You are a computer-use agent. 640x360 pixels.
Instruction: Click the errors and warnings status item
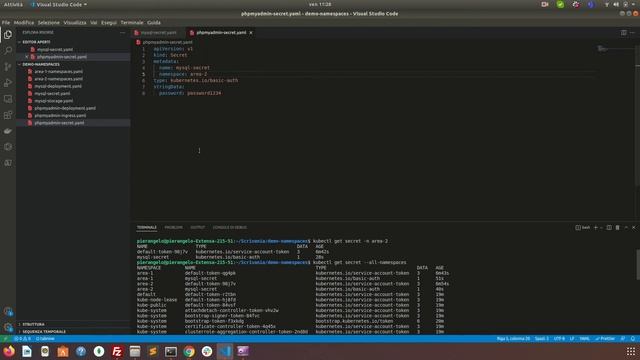click(22, 339)
